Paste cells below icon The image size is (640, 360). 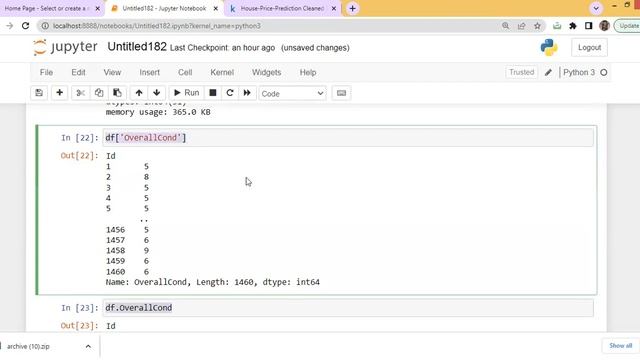(117, 93)
